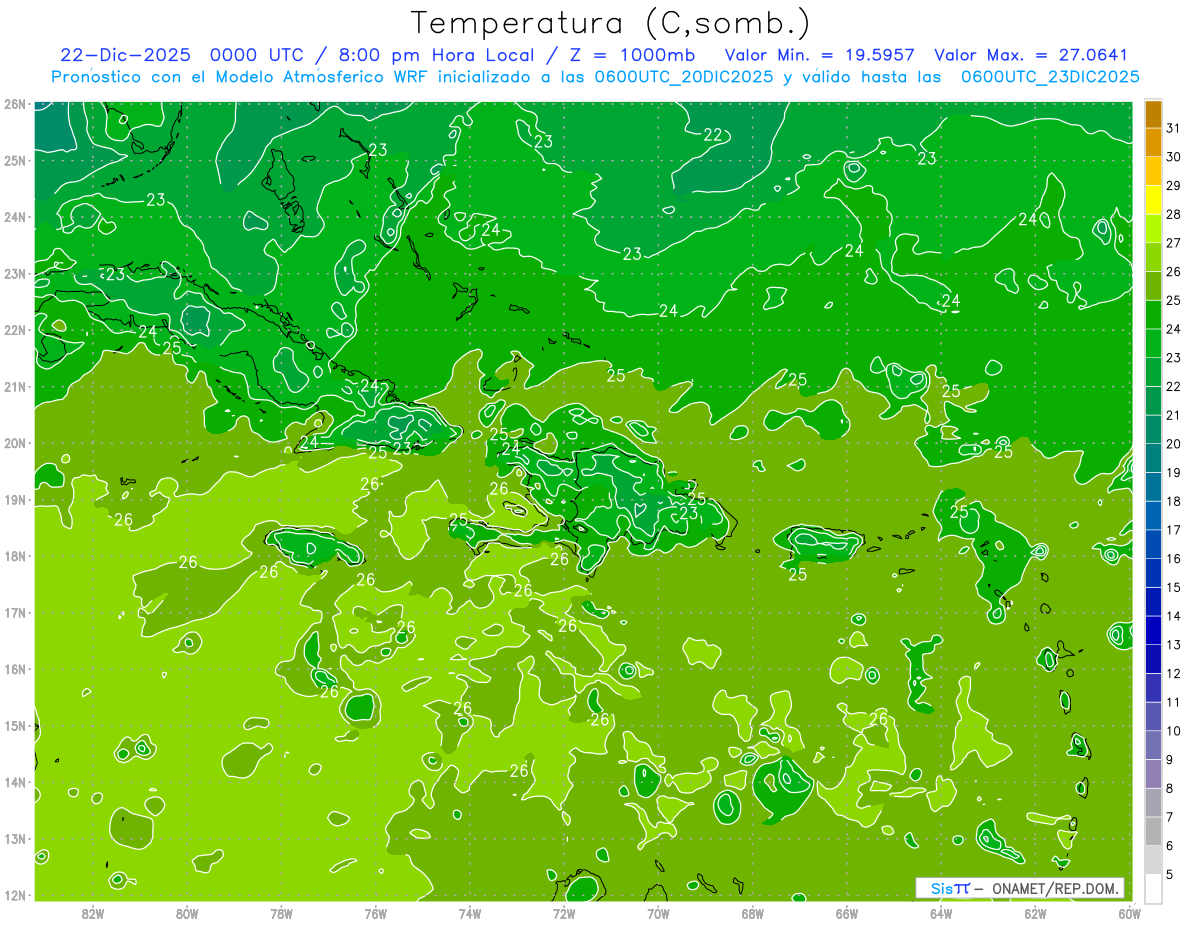Viewport: 1200px width, 927px height.
Task: Click the '22N' latitude axis label
Action: pos(14,330)
